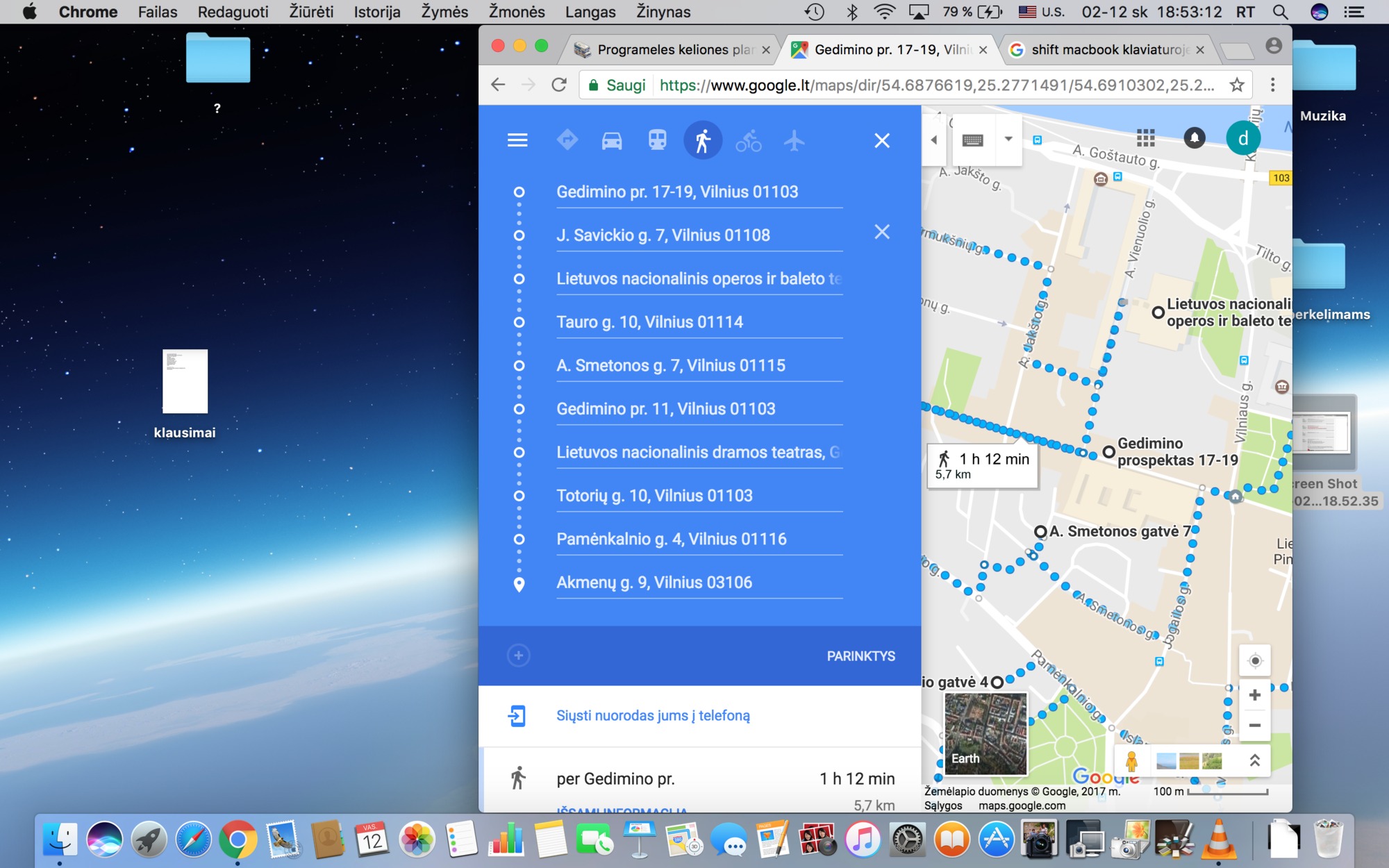Remove the J. Savickio g. 7 stop
This screenshot has height=868, width=1389.
tap(882, 232)
